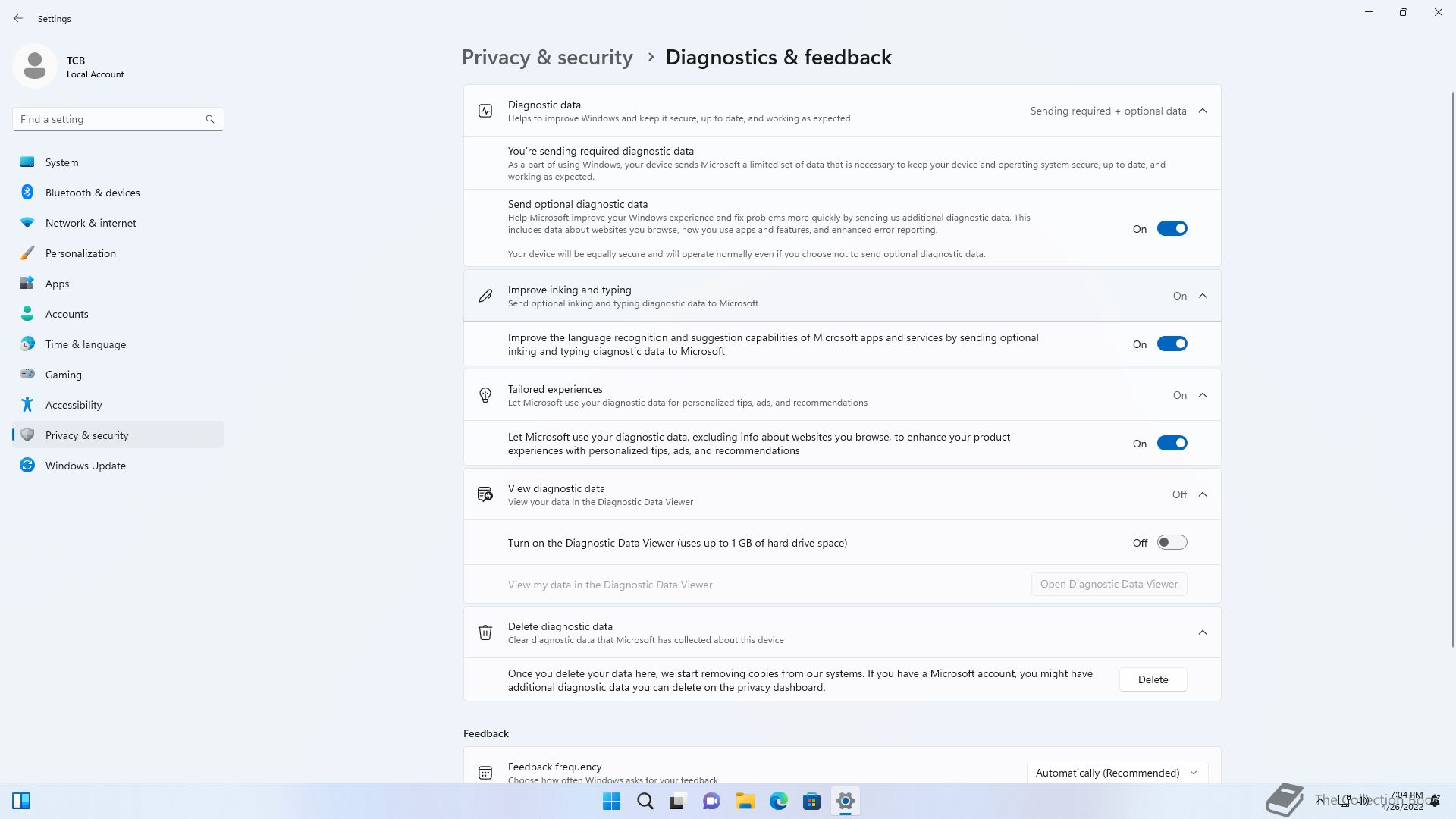Click the Time & language clock icon

click(27, 344)
